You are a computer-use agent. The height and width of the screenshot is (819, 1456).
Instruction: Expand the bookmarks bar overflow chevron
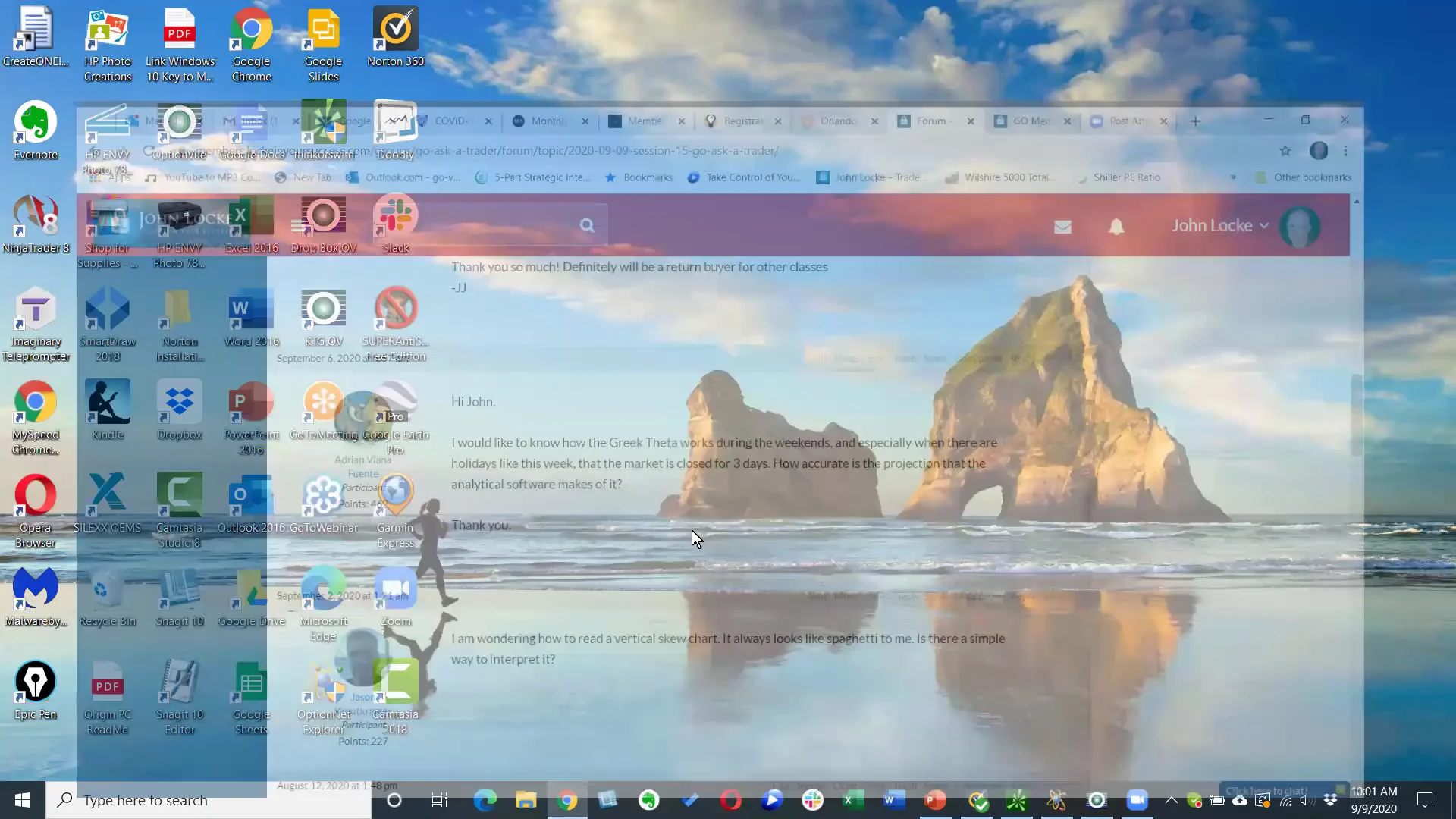(1233, 177)
